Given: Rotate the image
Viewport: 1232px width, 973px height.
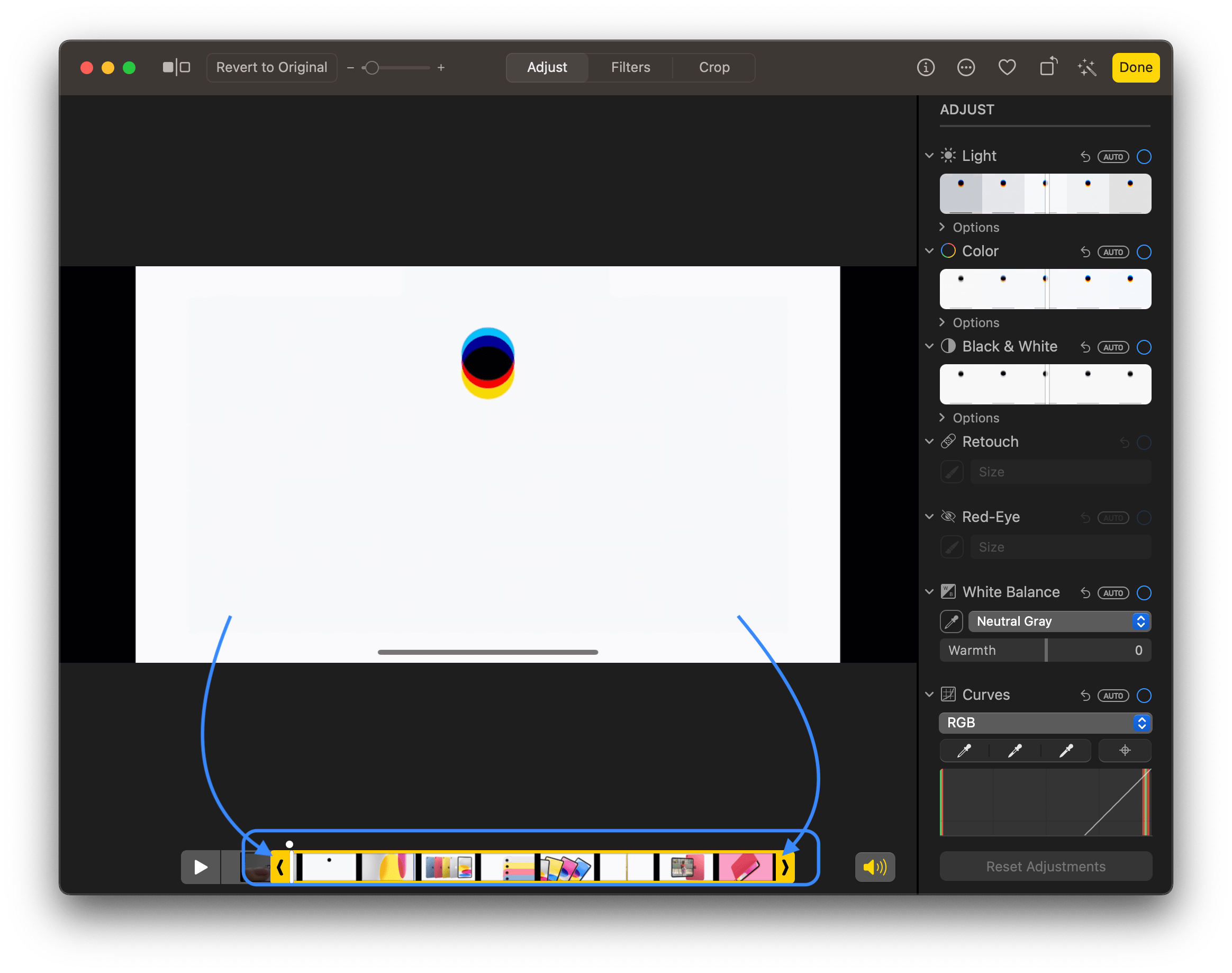Looking at the screenshot, I should click(x=1048, y=67).
